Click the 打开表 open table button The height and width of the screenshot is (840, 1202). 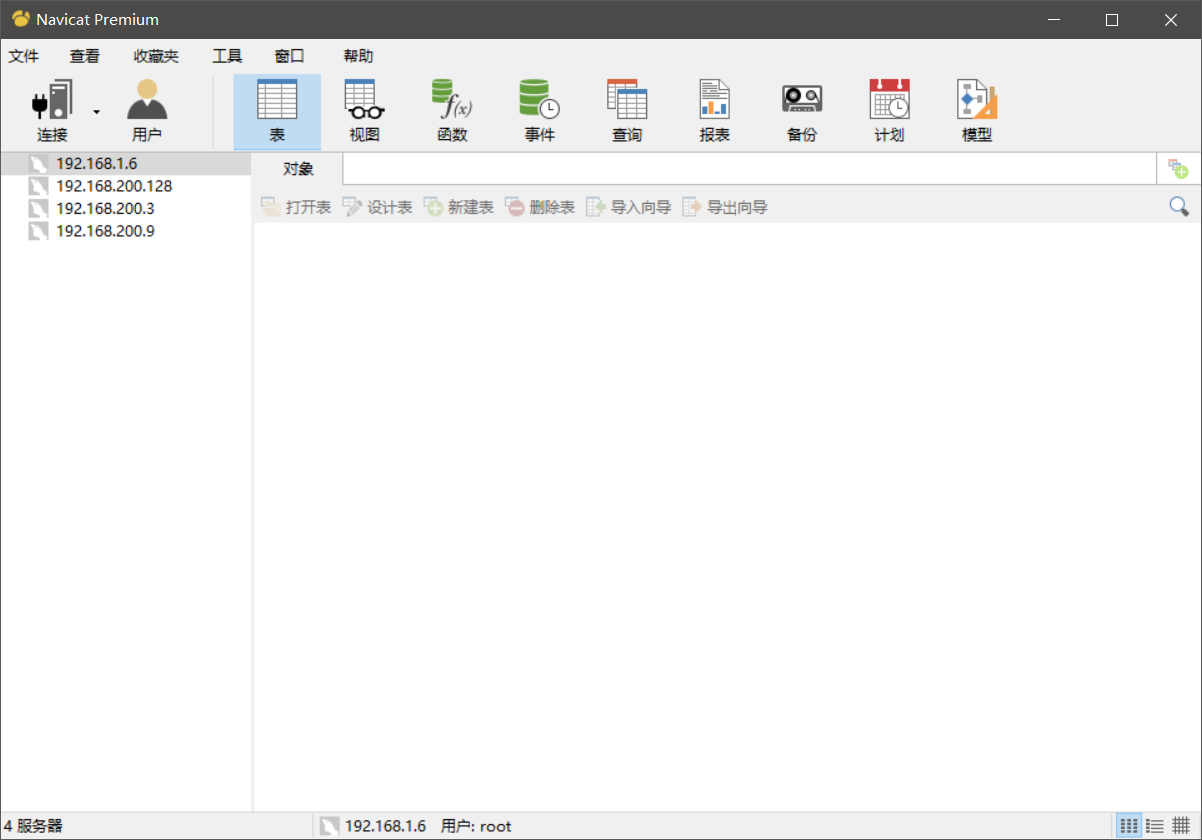[x=296, y=207]
